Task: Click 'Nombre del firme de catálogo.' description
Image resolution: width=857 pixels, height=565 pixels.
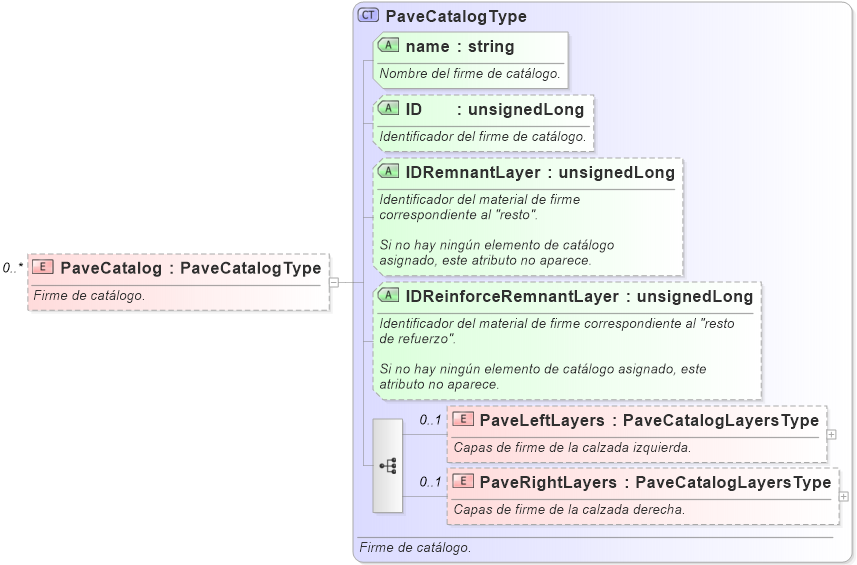Action: point(470,73)
